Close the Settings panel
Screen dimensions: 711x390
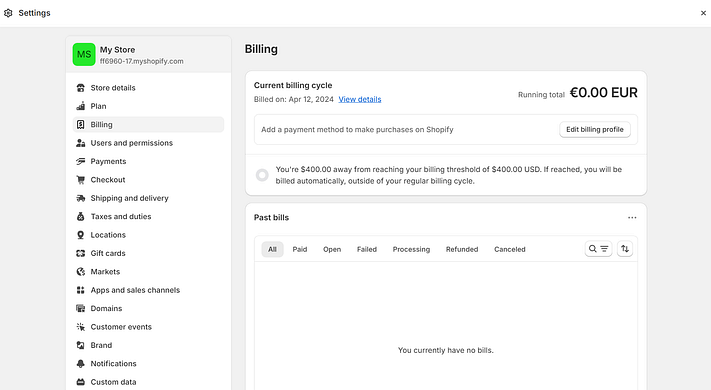tap(703, 13)
